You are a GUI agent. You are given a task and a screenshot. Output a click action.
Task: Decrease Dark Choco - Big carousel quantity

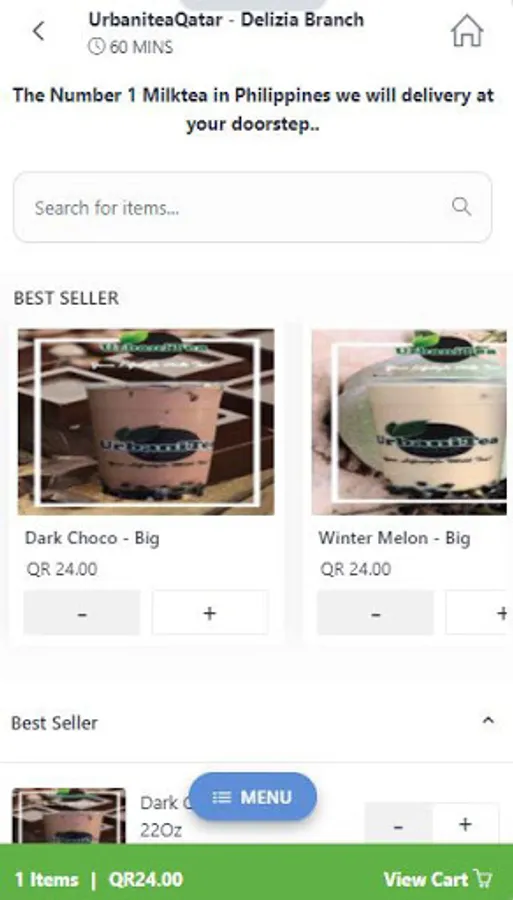(81, 612)
